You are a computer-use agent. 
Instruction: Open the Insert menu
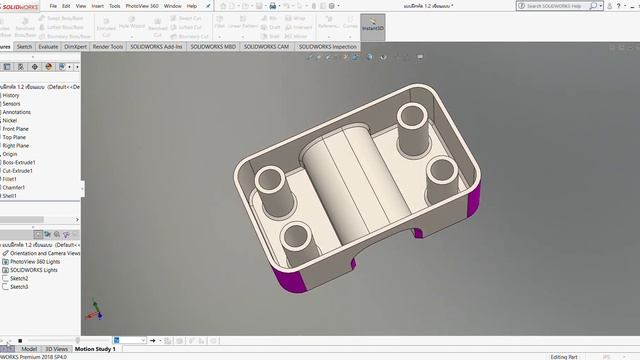pos(97,6)
